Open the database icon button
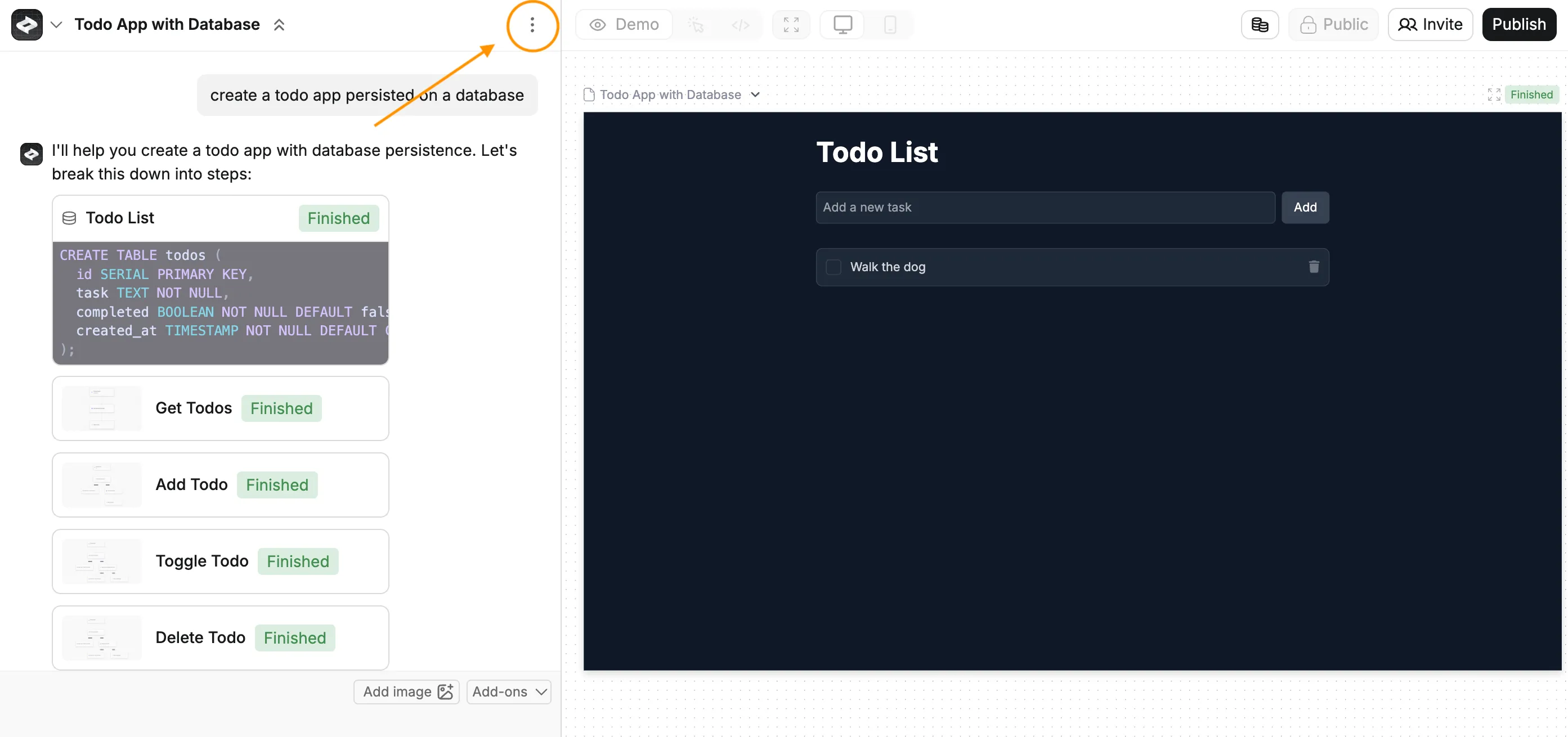1568x737 pixels. [1260, 25]
